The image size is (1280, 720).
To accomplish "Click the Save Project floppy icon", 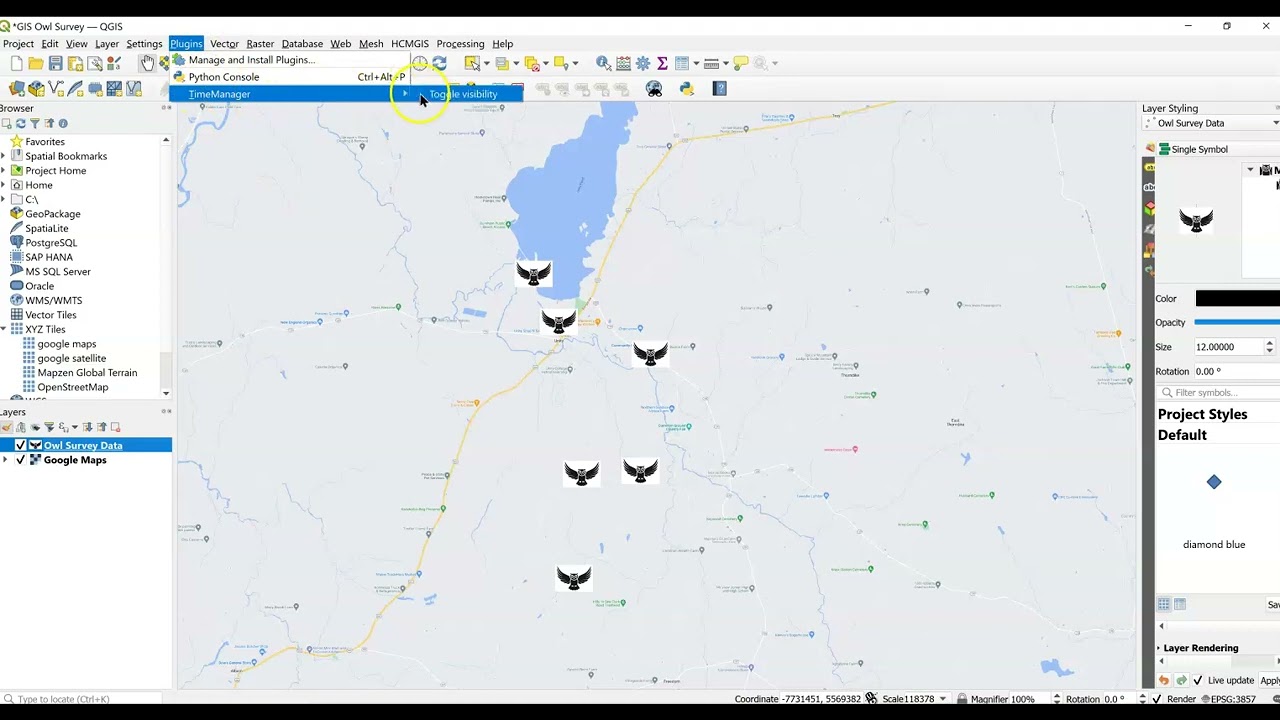I will [x=56, y=63].
